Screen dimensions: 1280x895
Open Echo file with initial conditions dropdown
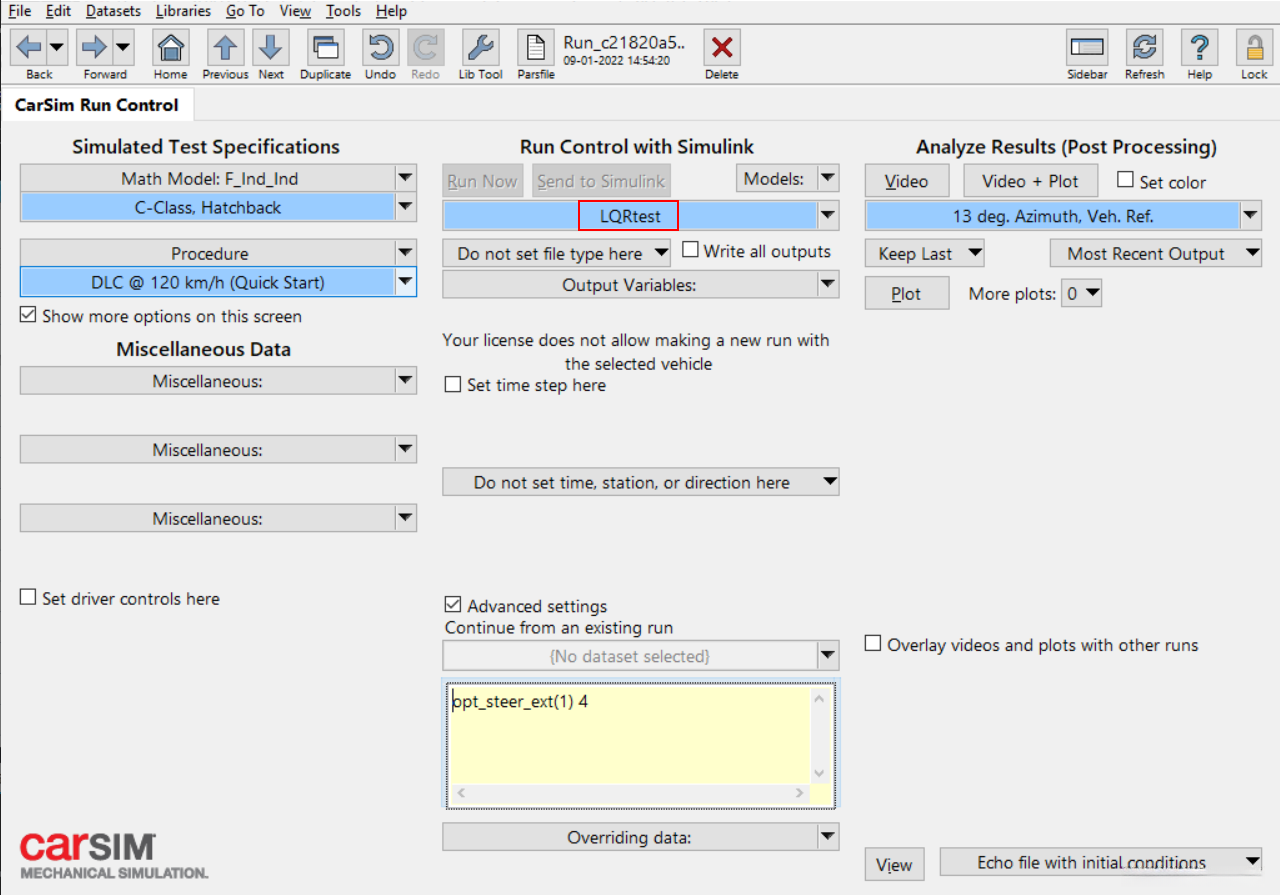[x=1101, y=862]
